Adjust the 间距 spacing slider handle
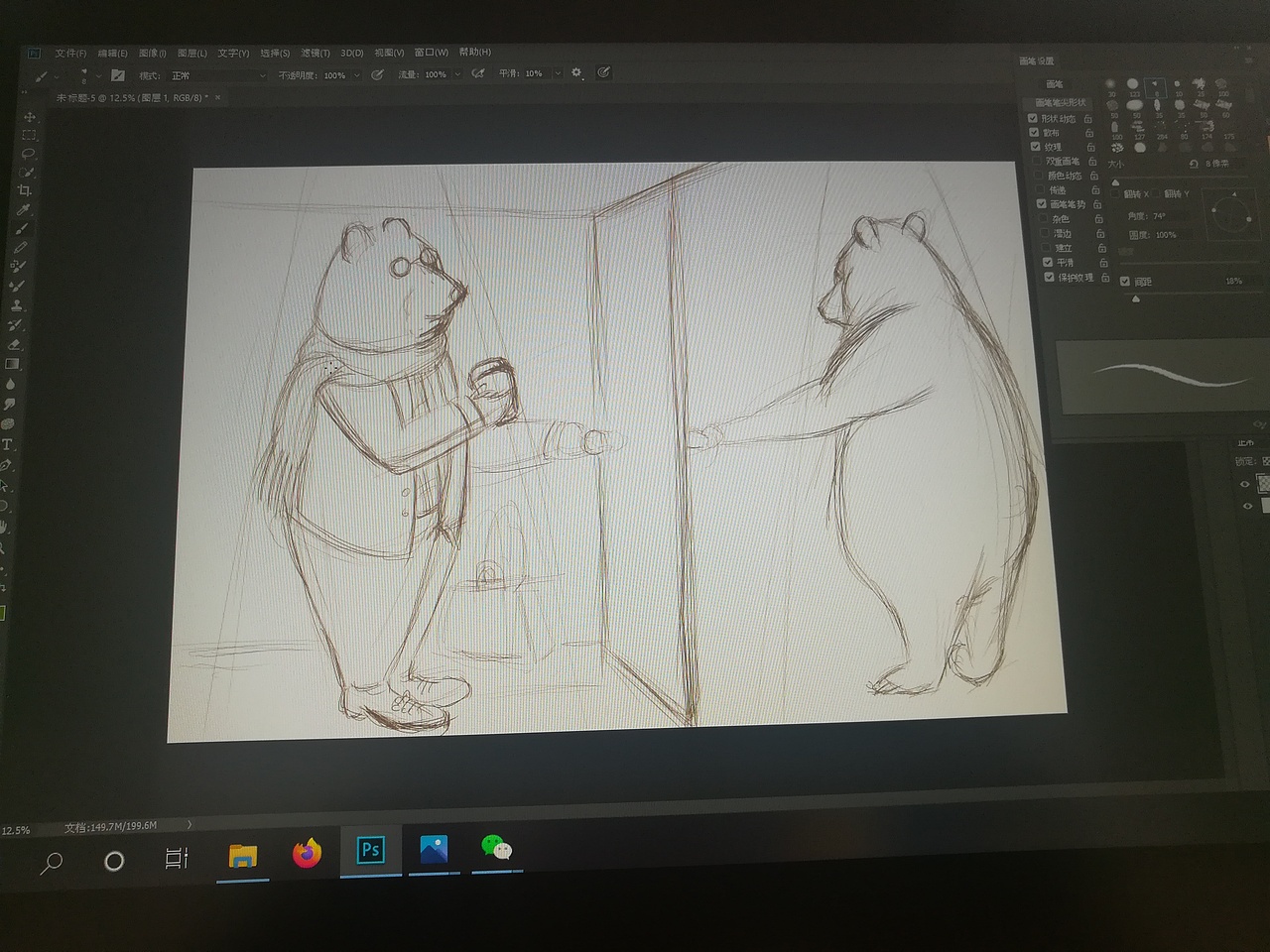Screen dimensions: 1270x952 (x=1136, y=298)
